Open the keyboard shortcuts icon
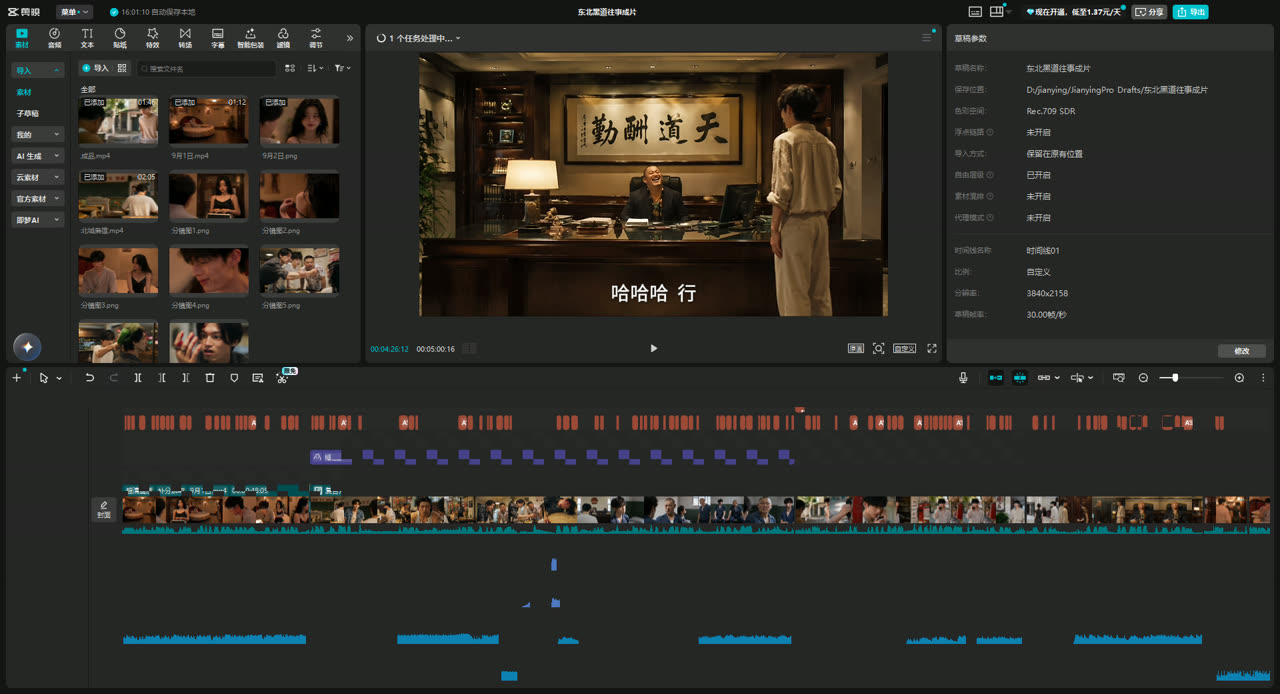Screen dimensions: 1280x694 pos(975,12)
